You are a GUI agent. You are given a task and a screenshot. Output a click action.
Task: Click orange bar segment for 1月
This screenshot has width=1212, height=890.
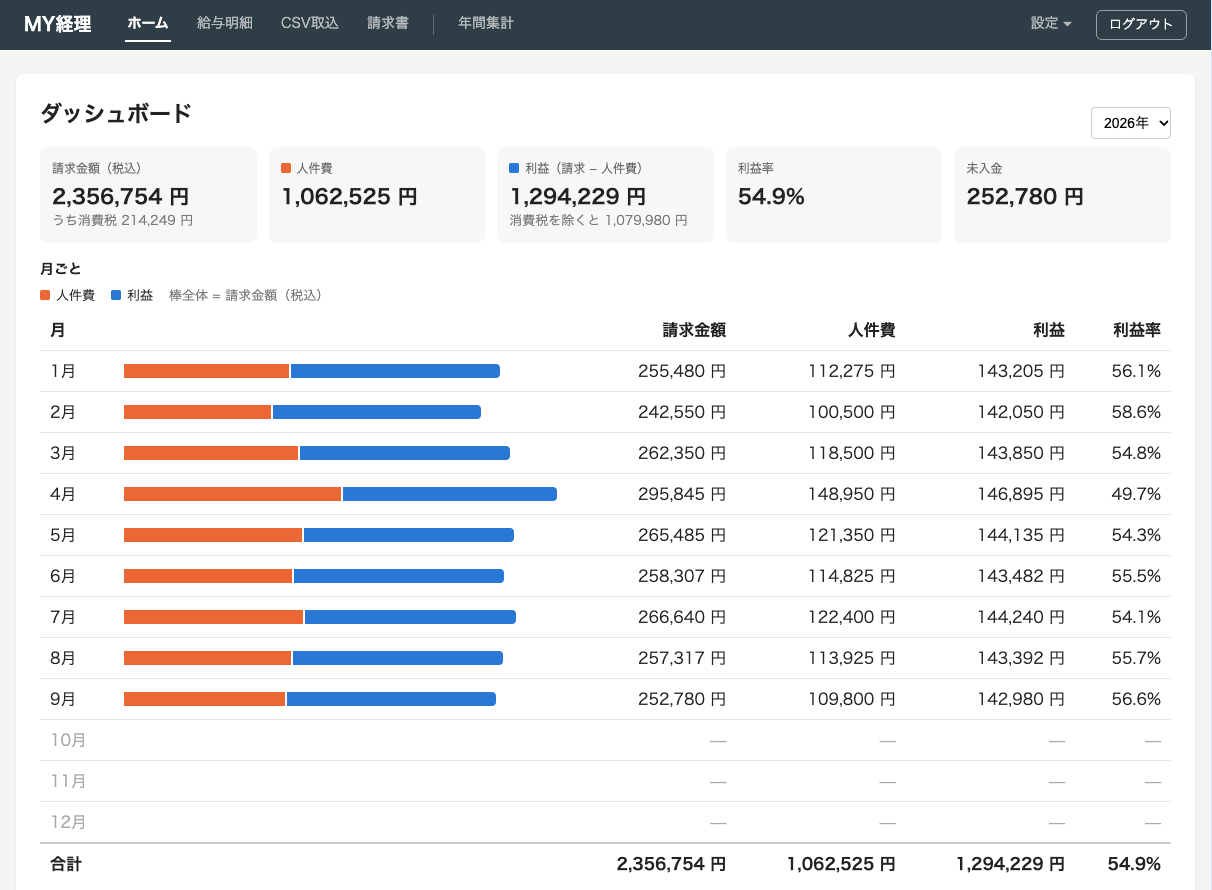pos(207,371)
